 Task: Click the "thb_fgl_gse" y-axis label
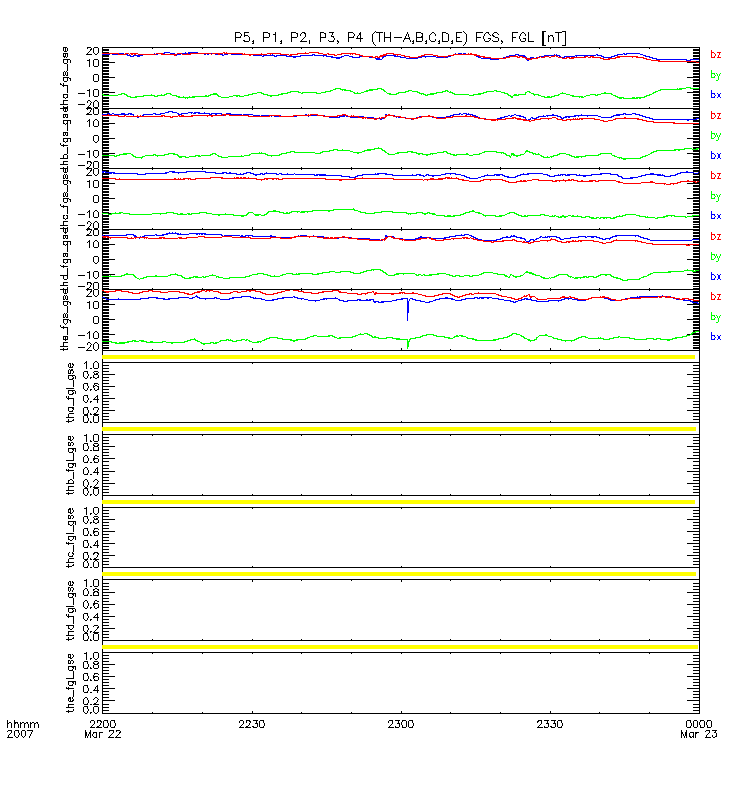coord(70,465)
